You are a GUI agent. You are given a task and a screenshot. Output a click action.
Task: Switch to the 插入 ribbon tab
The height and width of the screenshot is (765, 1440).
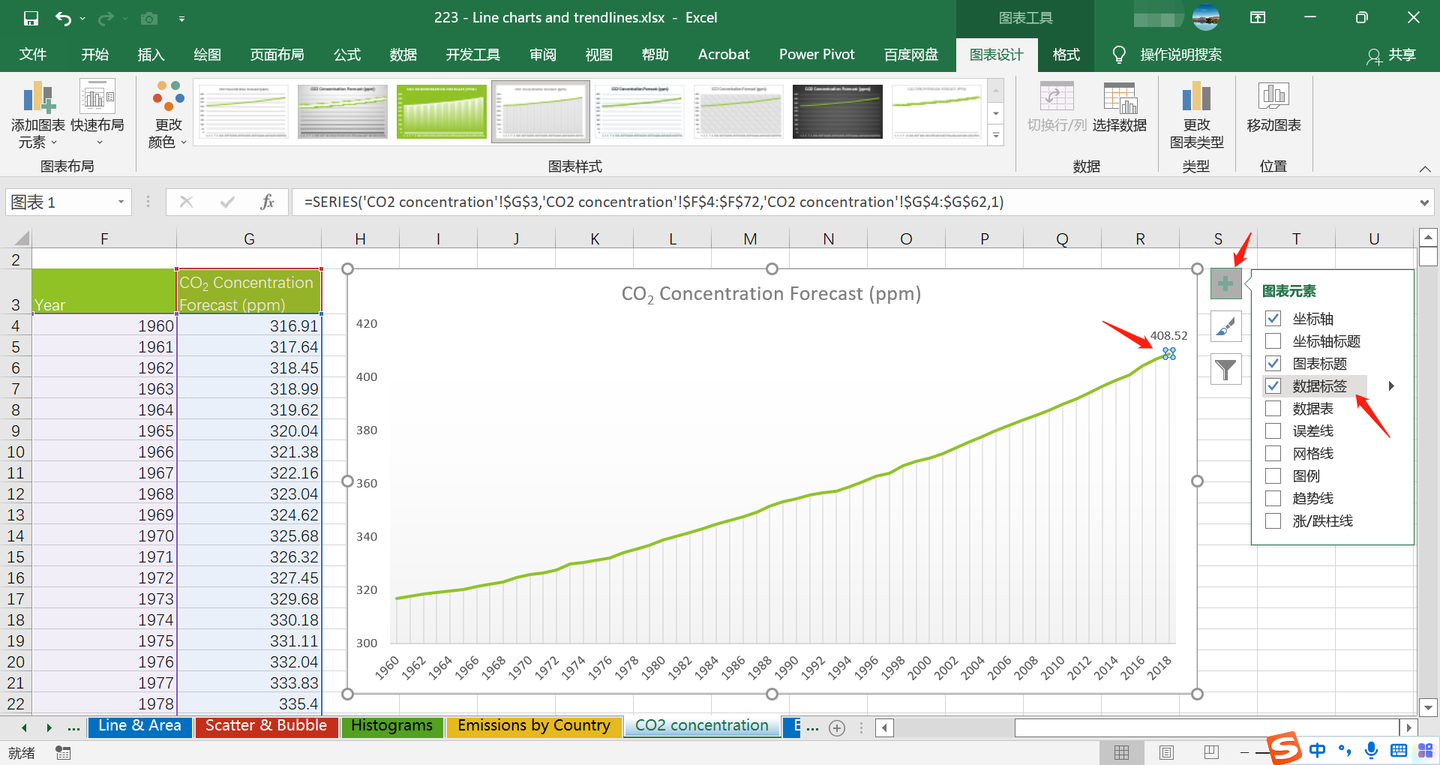tap(151, 55)
